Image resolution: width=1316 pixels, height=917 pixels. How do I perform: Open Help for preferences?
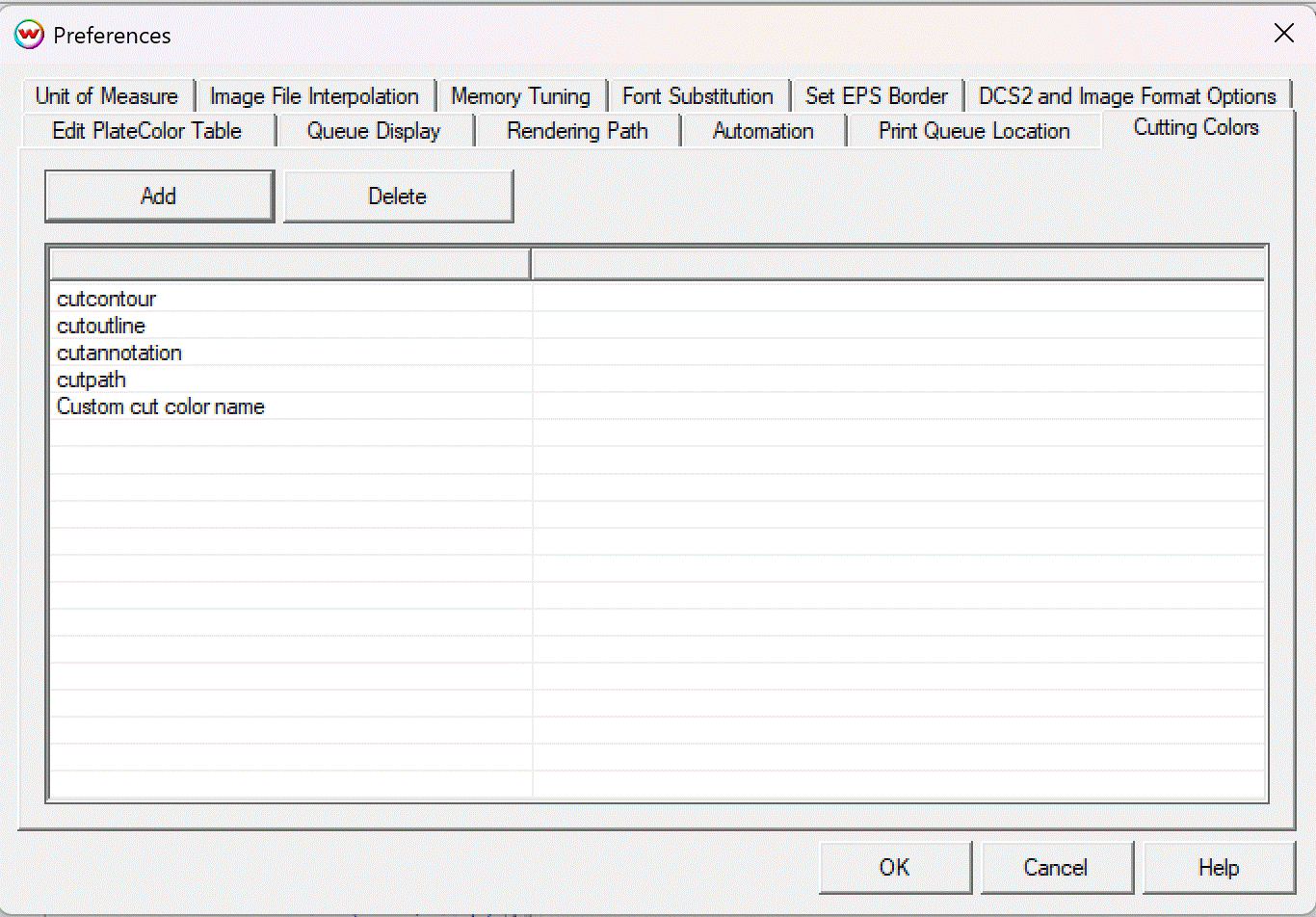(x=1218, y=868)
